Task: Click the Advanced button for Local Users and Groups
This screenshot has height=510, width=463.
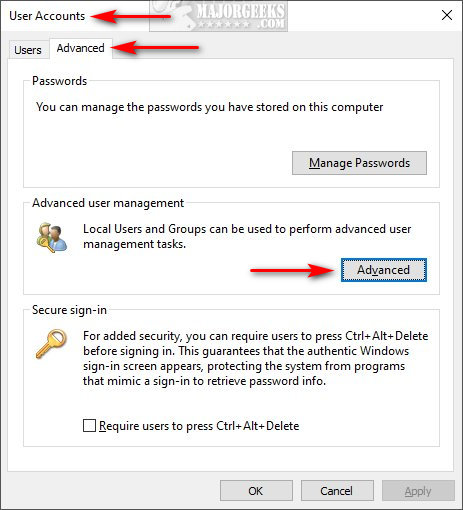Action: tap(384, 270)
